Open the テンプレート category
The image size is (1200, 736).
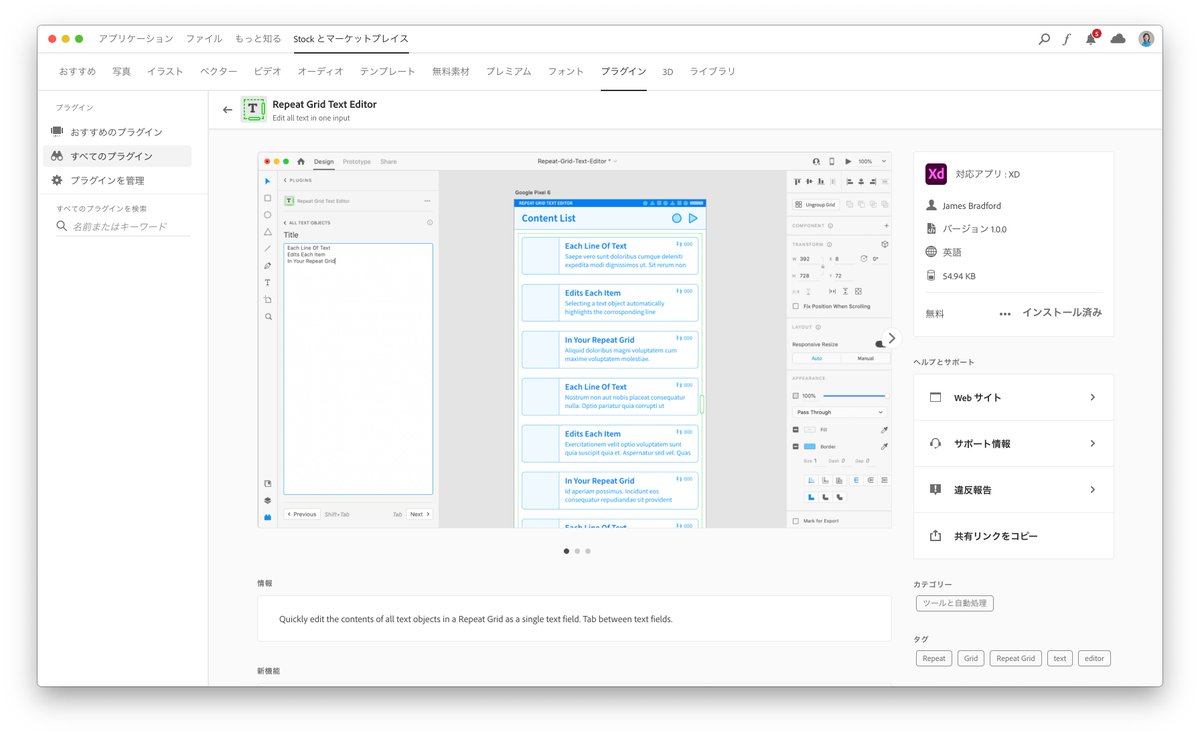click(x=388, y=72)
